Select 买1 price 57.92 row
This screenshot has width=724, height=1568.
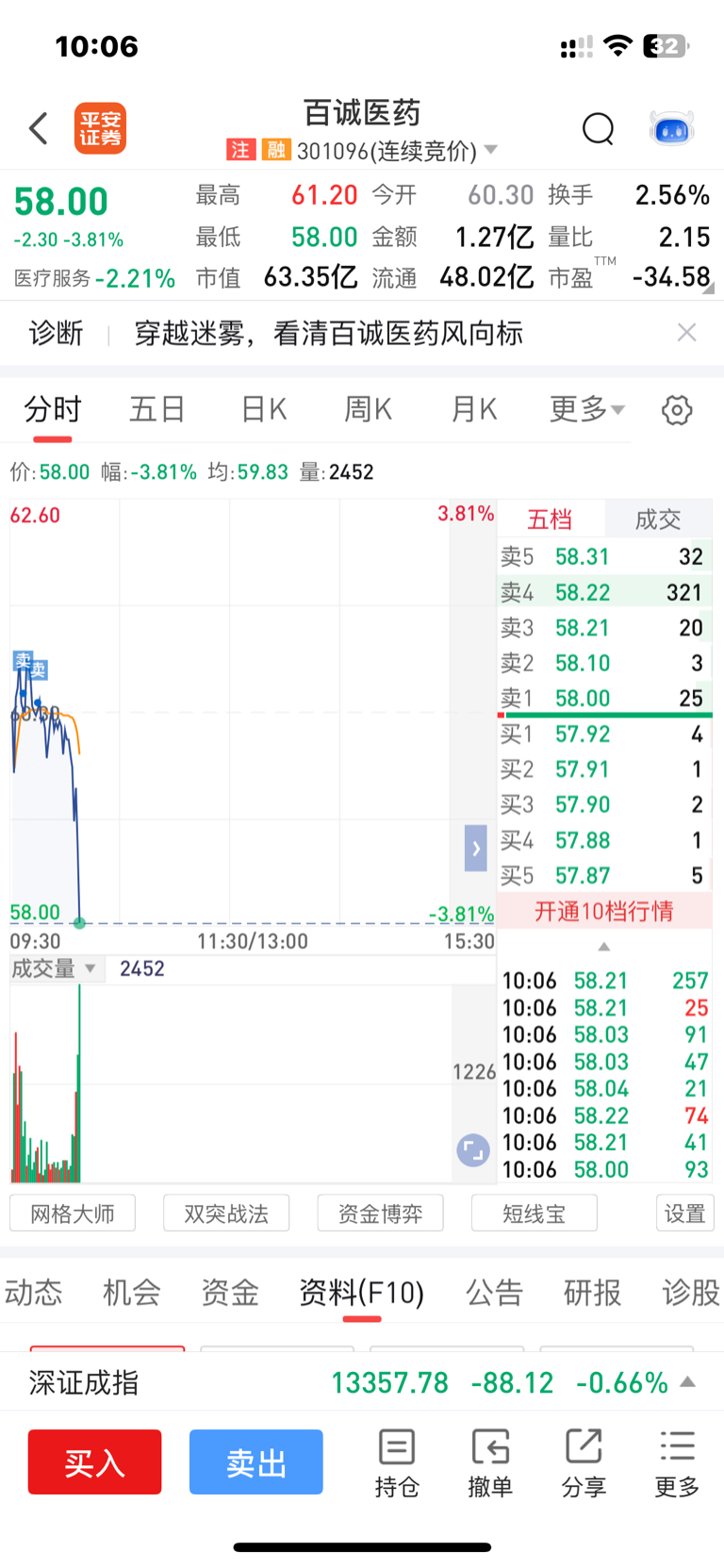[x=604, y=734]
